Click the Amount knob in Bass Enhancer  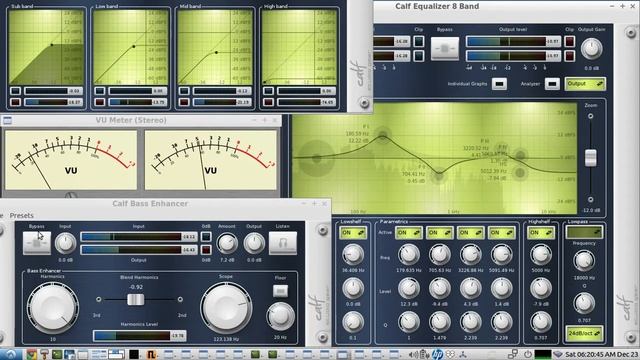click(227, 243)
